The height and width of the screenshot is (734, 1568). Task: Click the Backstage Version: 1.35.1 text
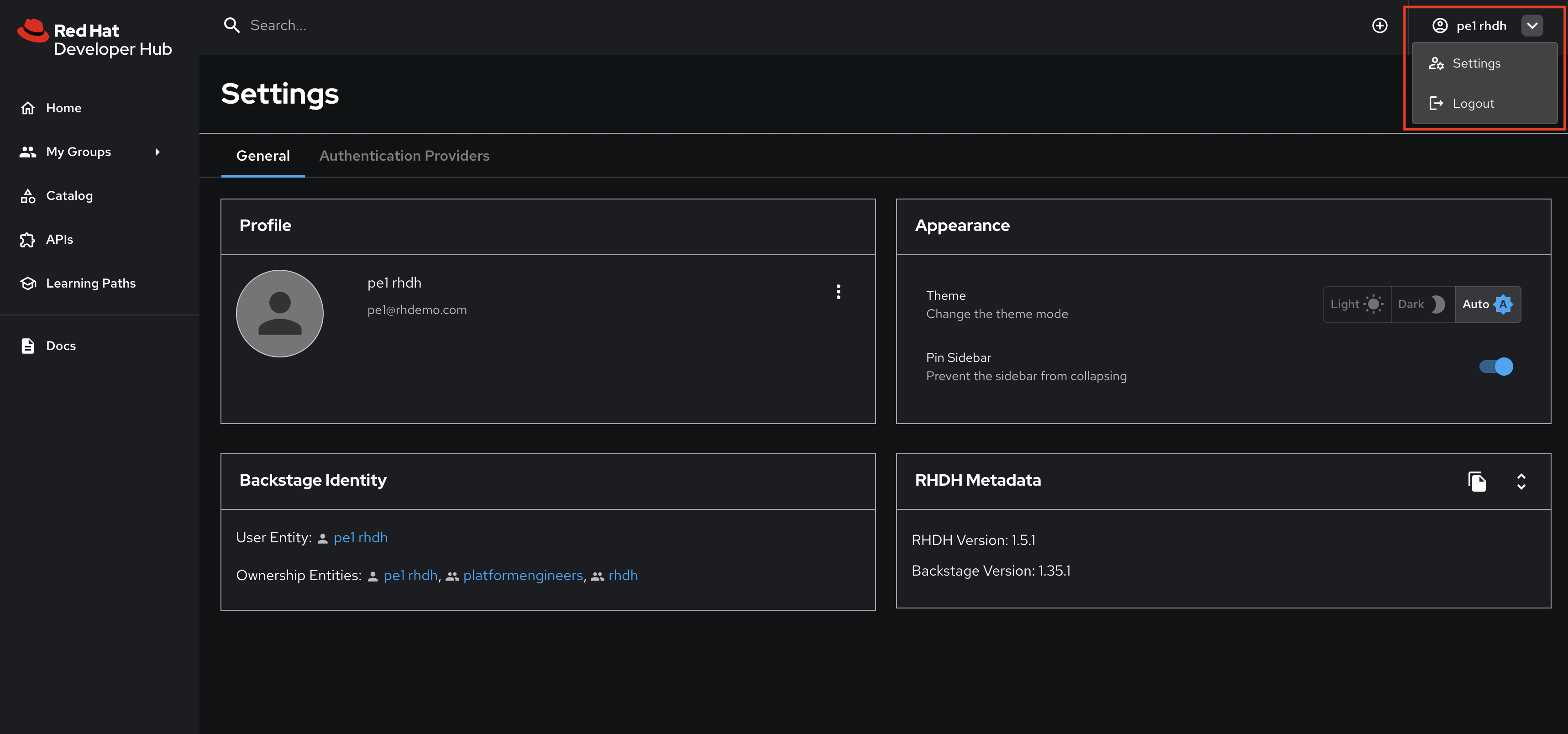coord(991,571)
